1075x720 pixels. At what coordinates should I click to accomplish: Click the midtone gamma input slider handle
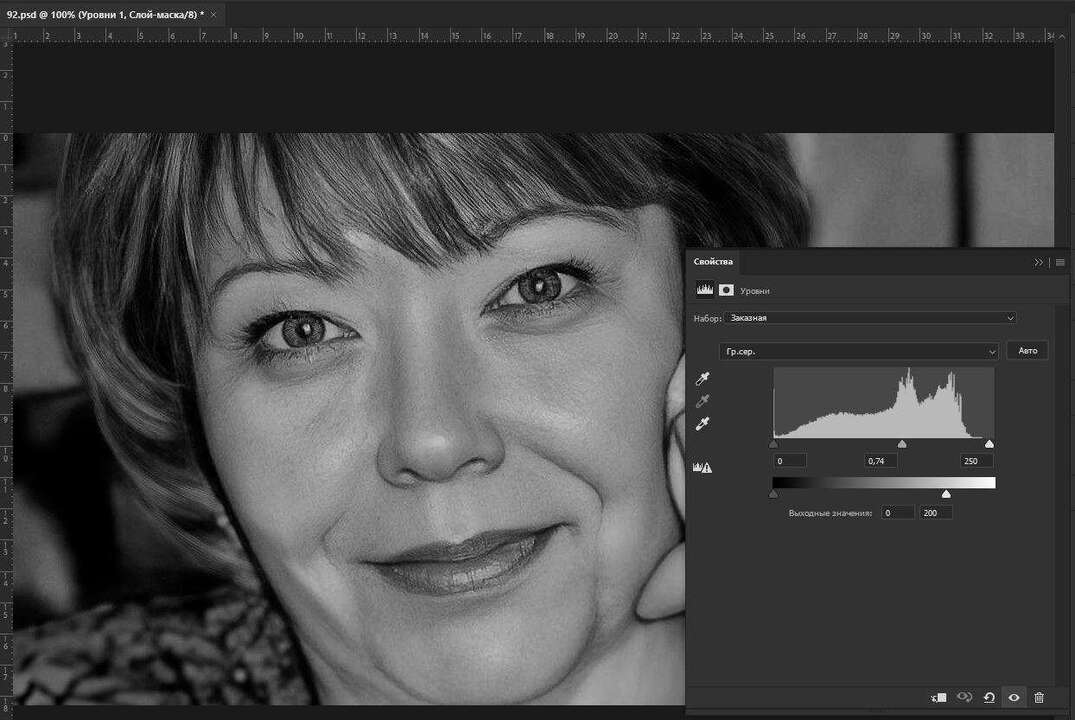coord(902,444)
